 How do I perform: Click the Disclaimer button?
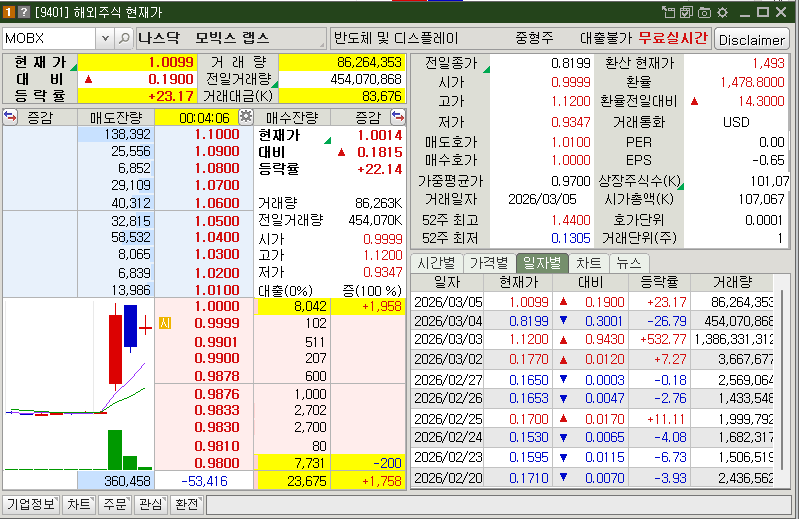752,39
